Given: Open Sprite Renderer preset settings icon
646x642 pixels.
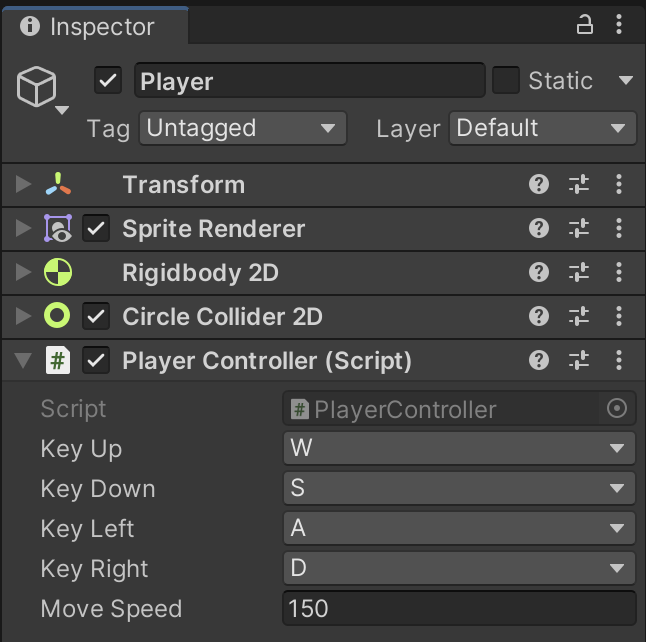Looking at the screenshot, I should [579, 229].
